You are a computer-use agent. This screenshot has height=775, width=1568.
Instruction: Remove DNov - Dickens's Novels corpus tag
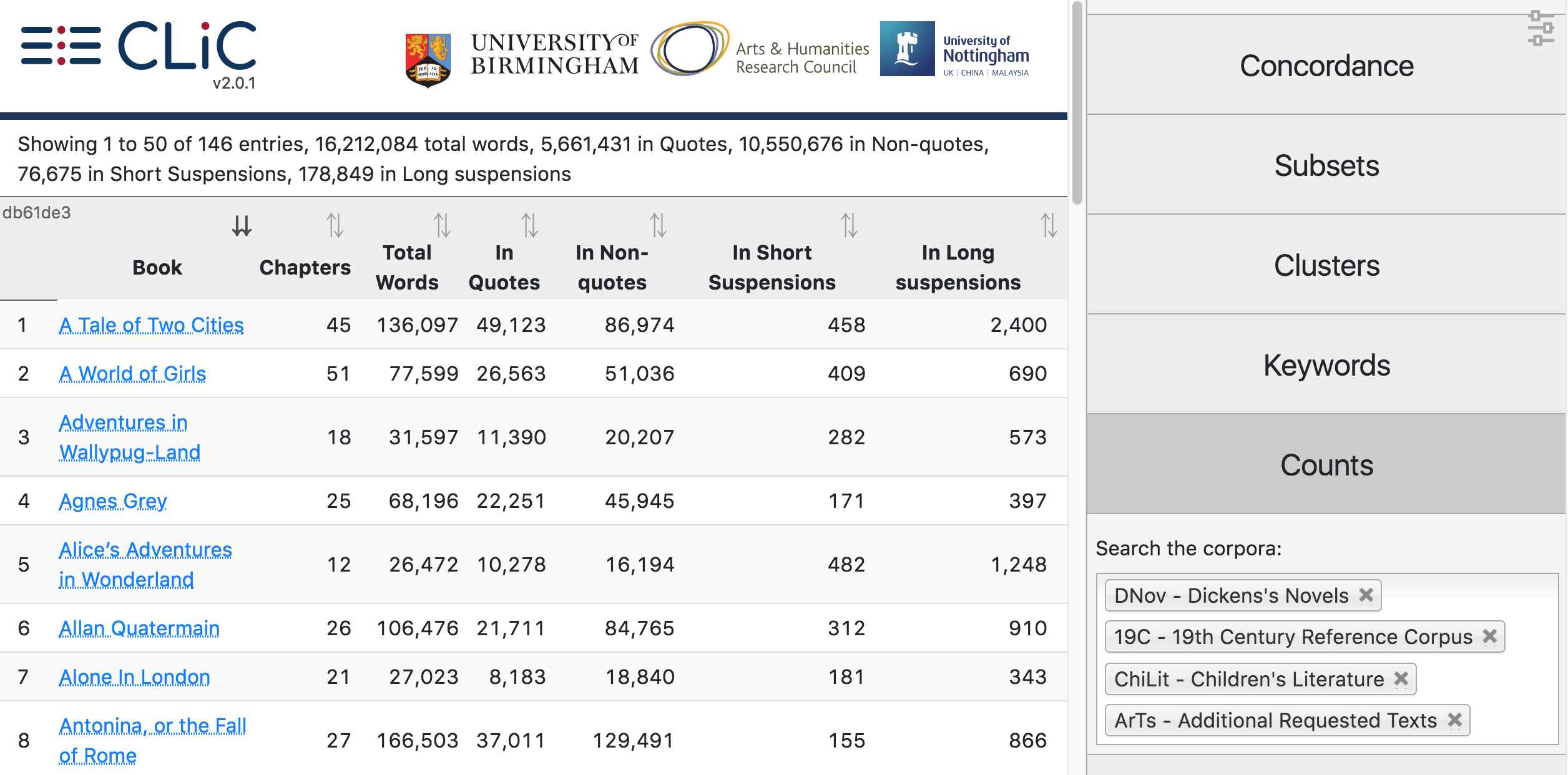click(x=1366, y=595)
